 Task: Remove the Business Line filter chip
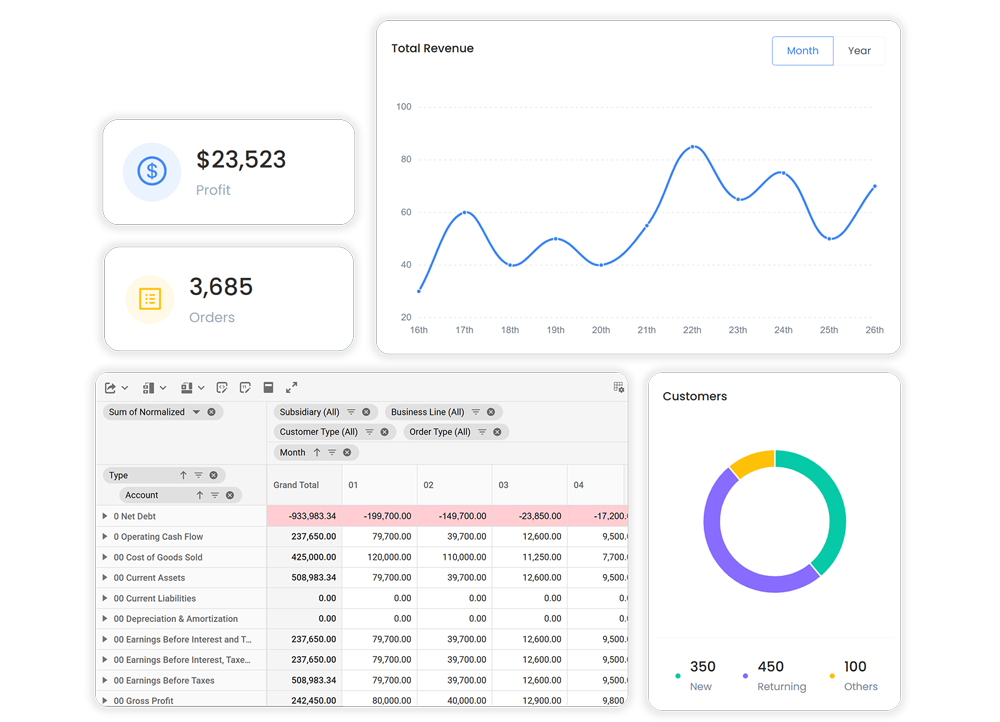point(491,412)
